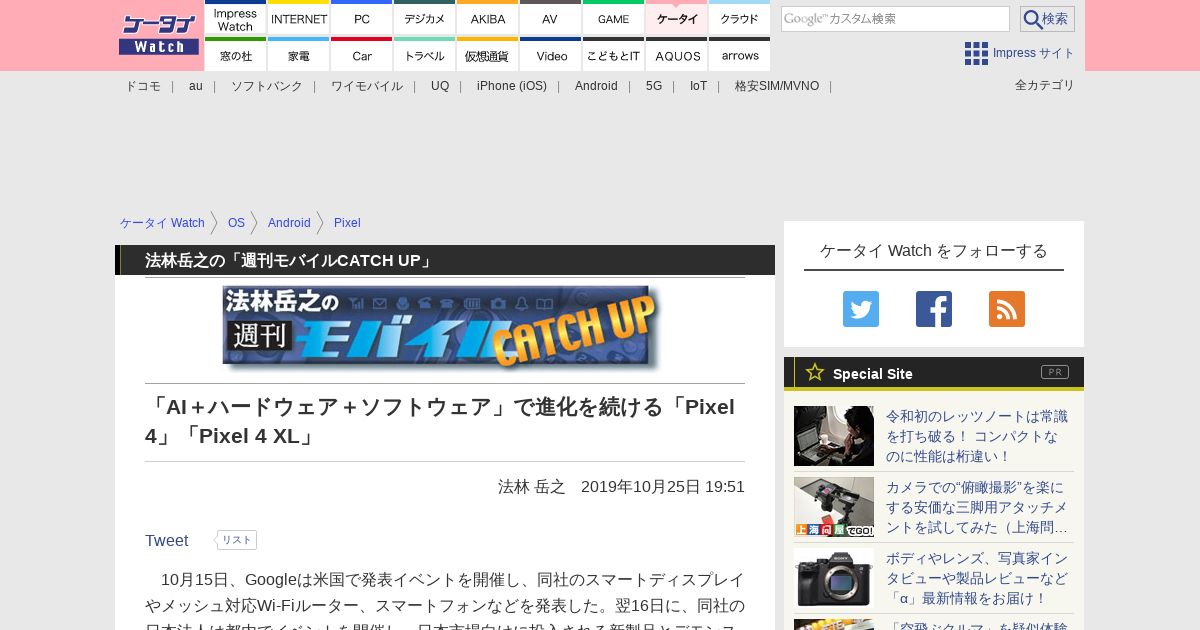
Task: Click the リスト button beside Tweet
Action: 237,540
